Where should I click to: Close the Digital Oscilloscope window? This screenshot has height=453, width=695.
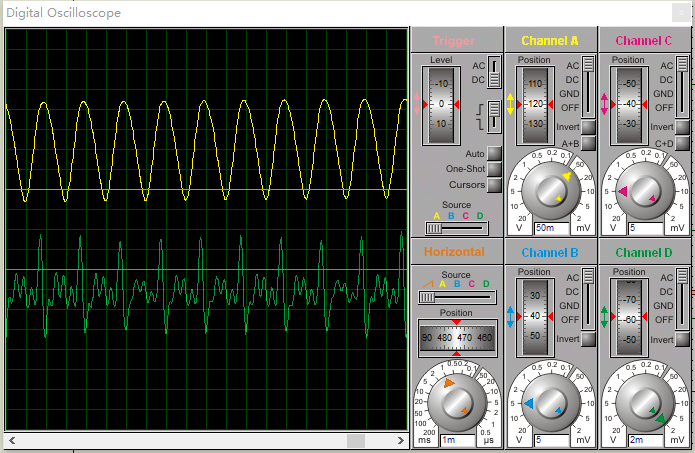tap(681, 12)
